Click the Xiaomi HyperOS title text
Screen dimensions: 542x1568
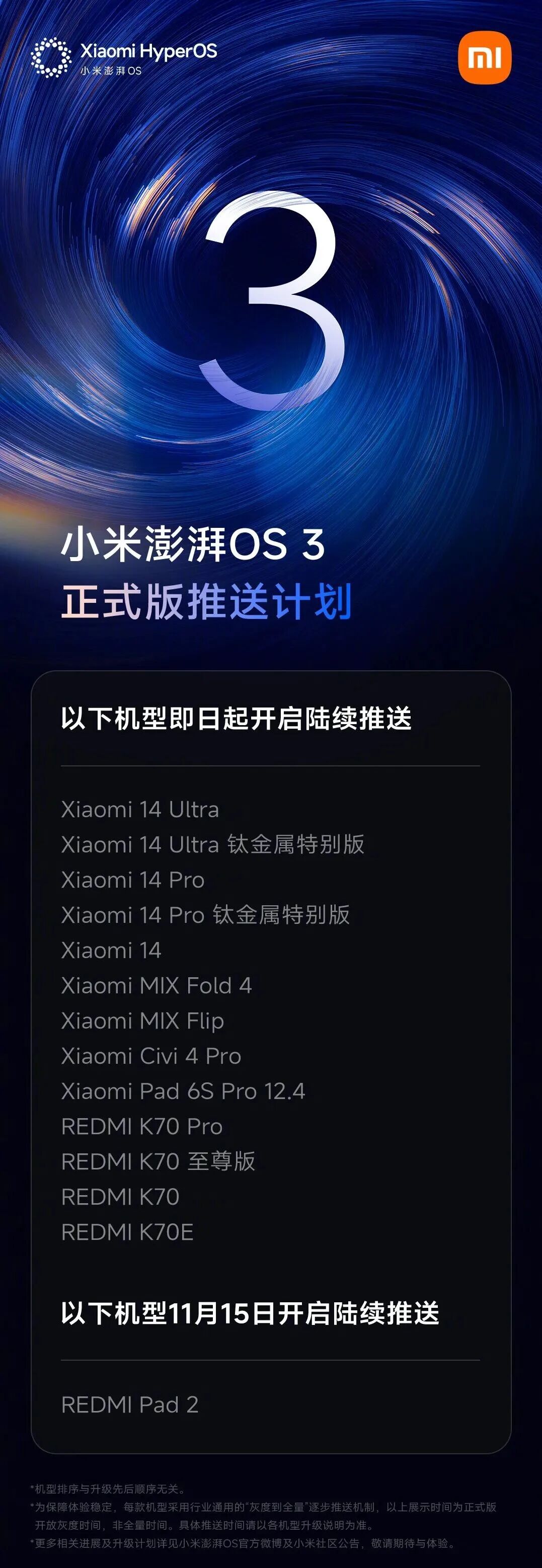point(148,51)
